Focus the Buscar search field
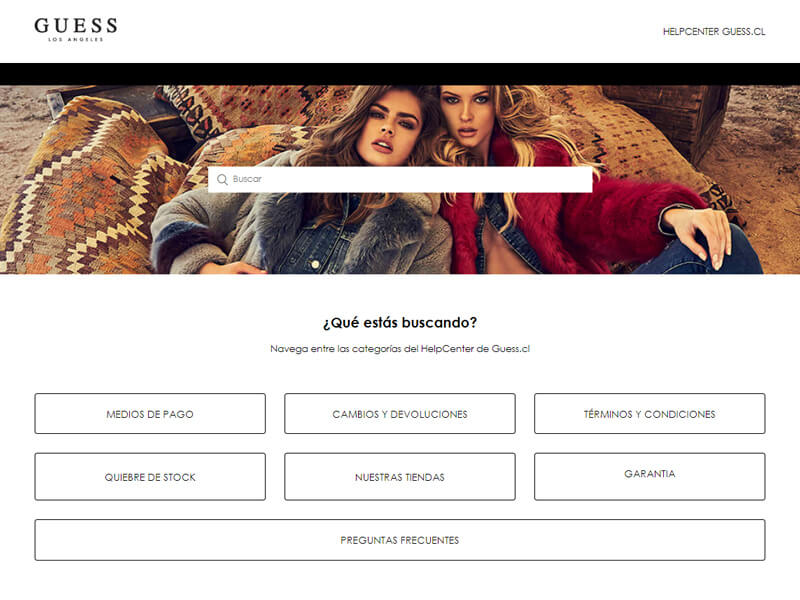This screenshot has height=600, width=800. (400, 180)
